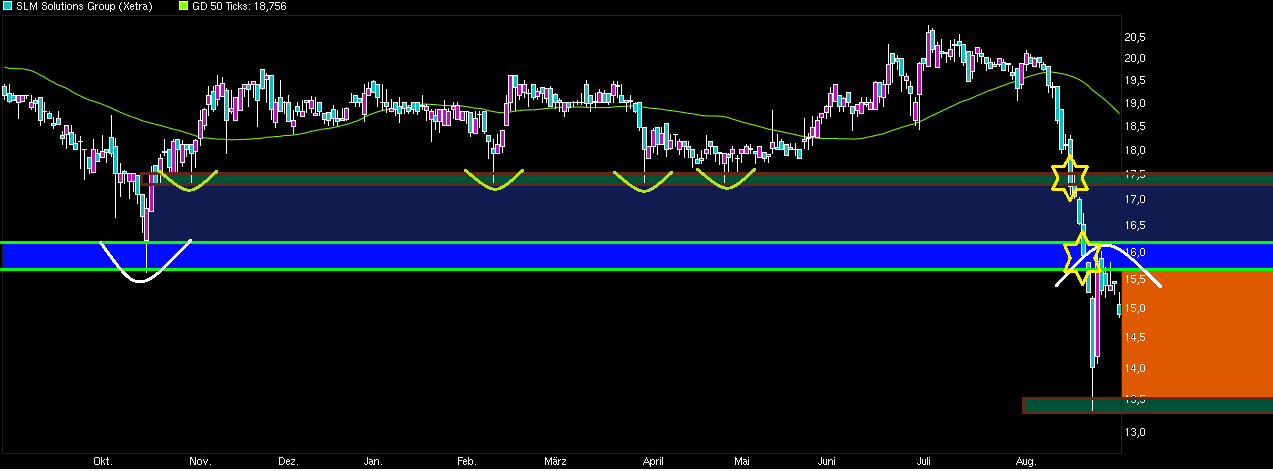Screen dimensions: 1273x471
Task: Click the 'Juli' month label on time axis
Action: pos(924,462)
